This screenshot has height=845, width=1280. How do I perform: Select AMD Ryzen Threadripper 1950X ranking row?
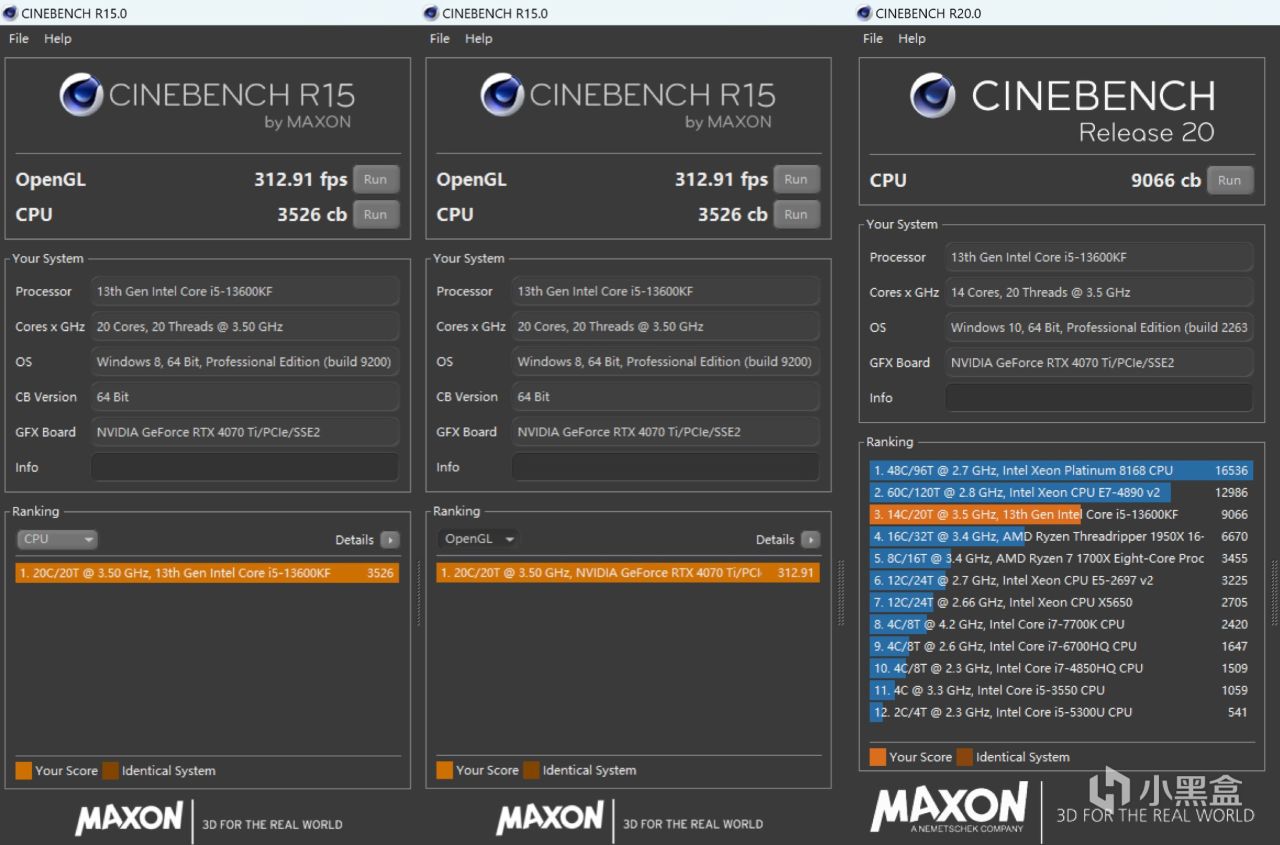[1061, 536]
